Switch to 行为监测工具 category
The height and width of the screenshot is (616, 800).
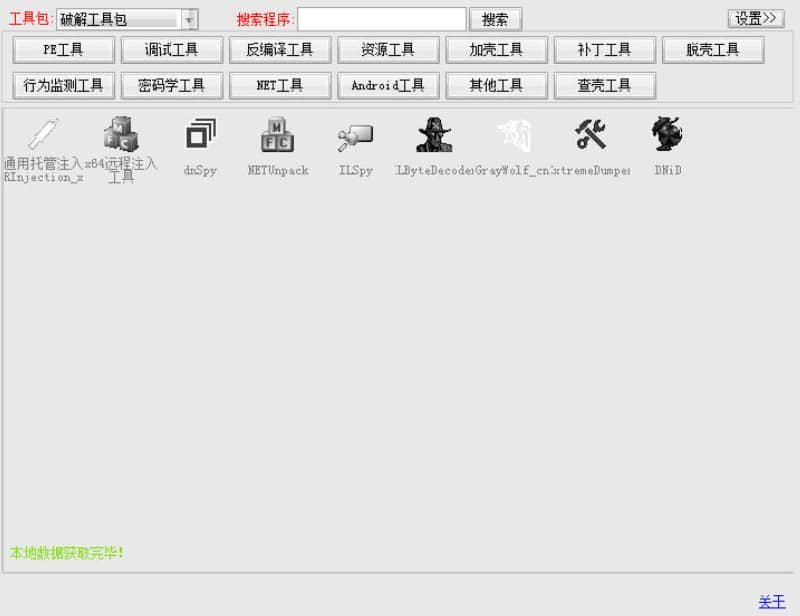(x=63, y=86)
